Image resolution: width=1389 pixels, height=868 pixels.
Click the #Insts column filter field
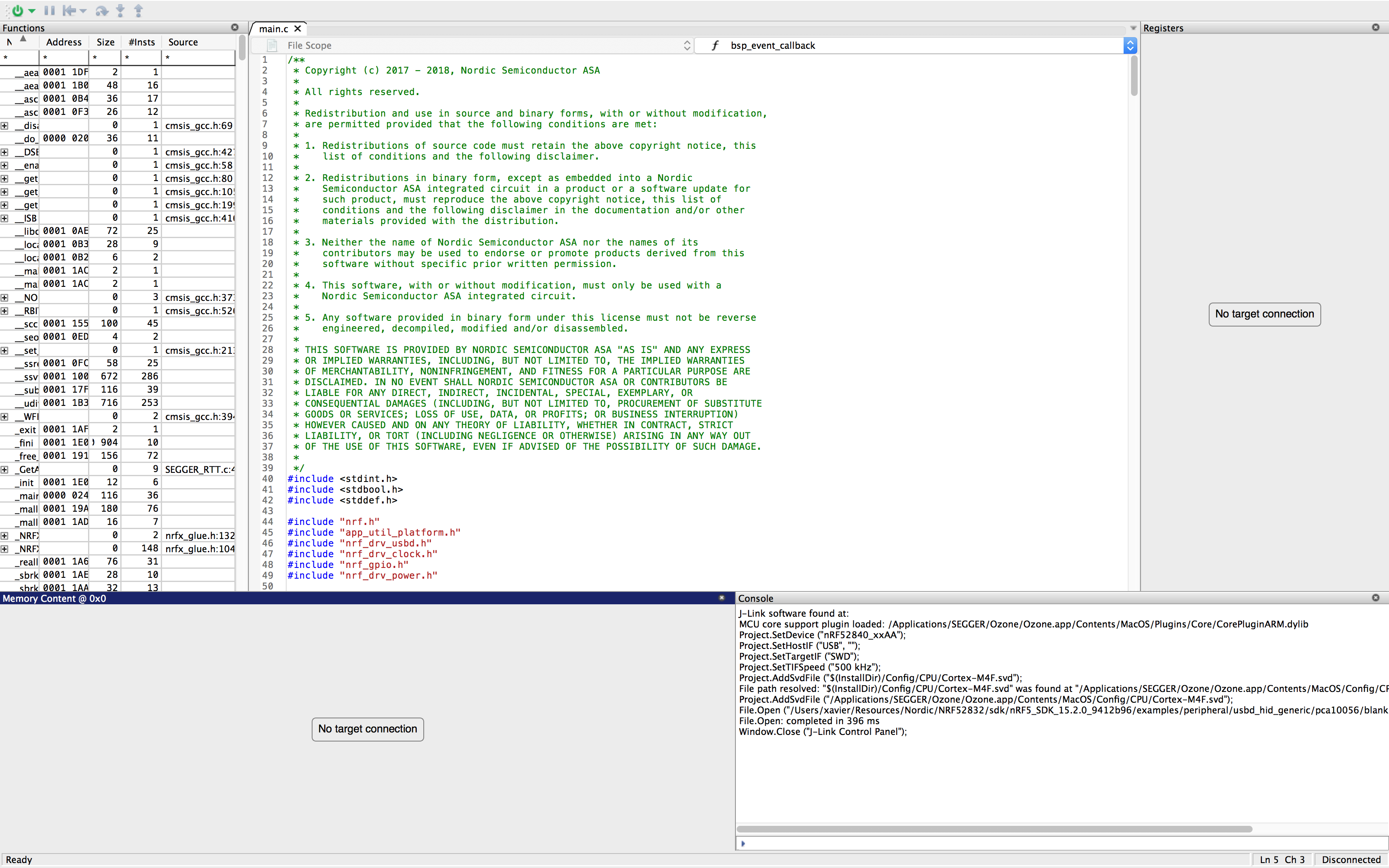click(x=141, y=57)
